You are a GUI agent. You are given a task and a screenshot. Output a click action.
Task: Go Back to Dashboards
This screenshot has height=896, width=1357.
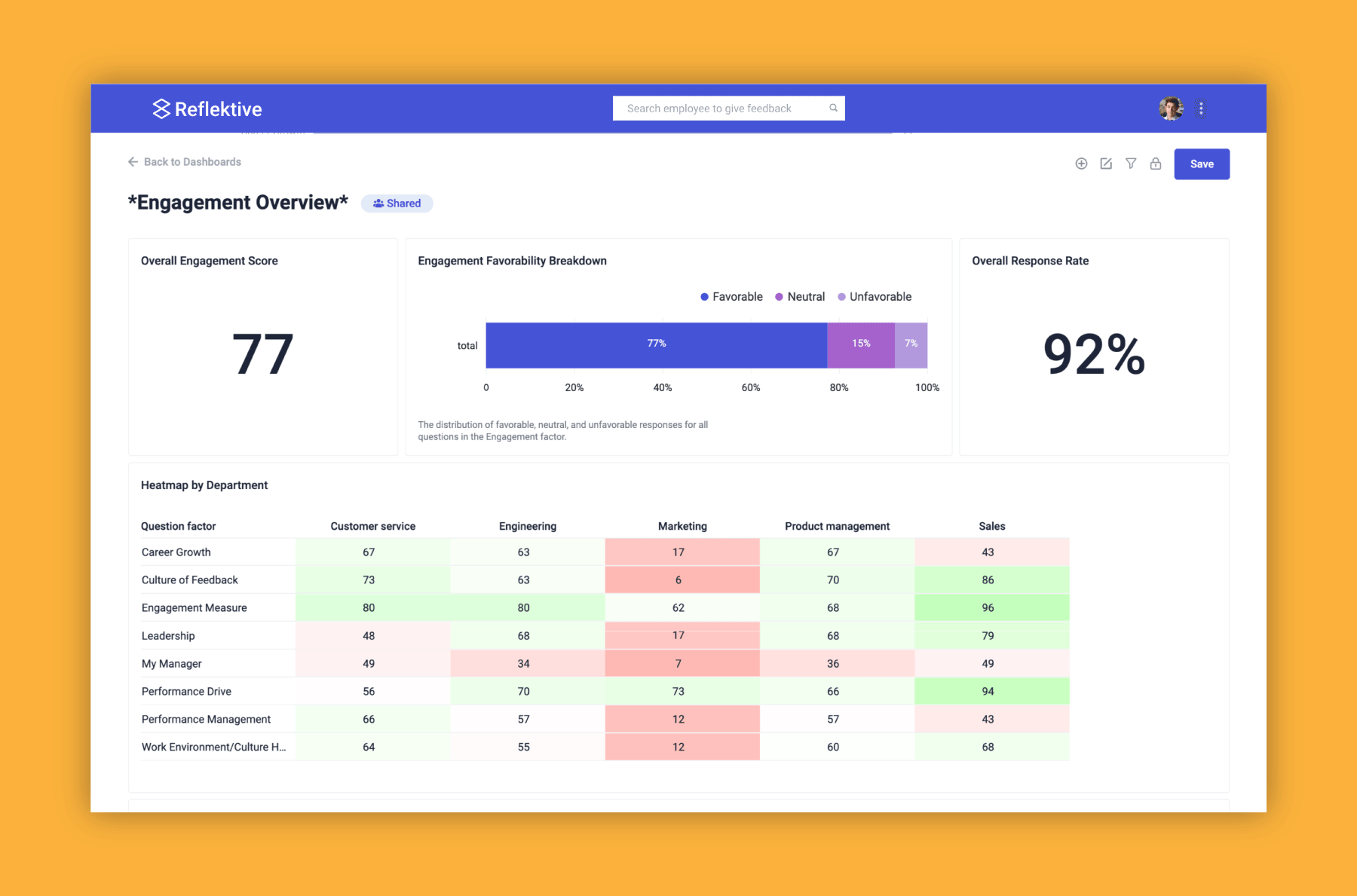[x=193, y=161]
